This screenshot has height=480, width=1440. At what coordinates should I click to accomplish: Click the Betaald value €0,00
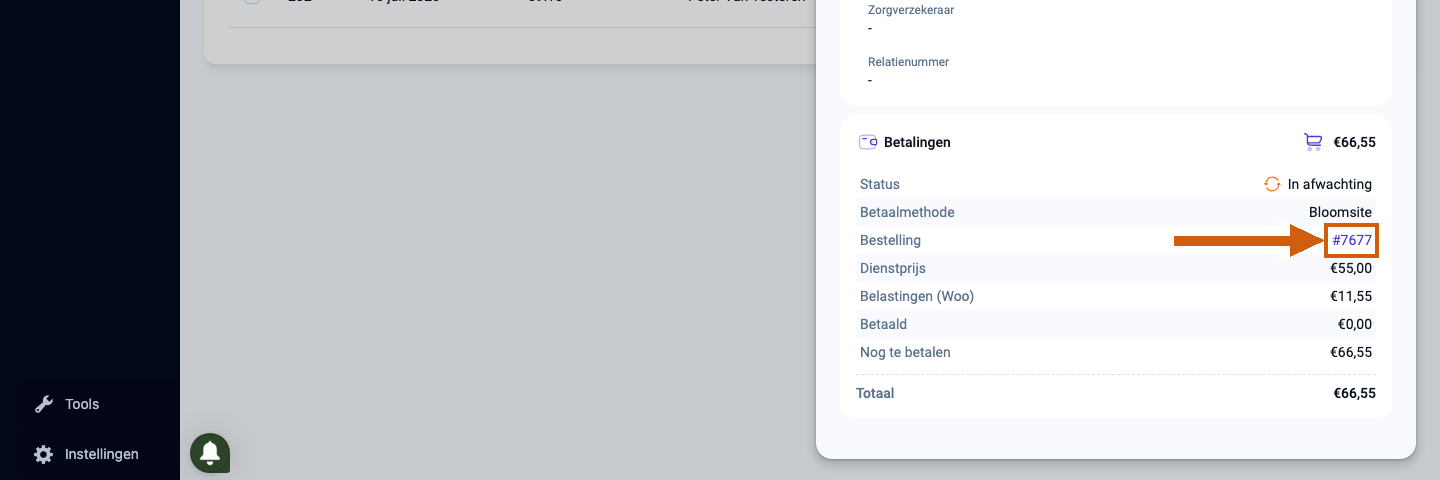point(1355,324)
